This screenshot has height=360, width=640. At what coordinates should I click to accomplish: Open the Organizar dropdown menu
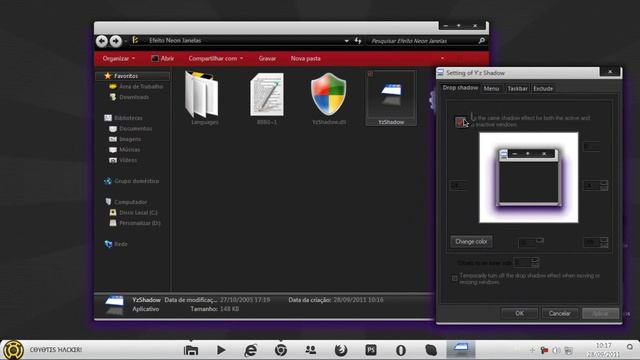pyautogui.click(x=119, y=58)
